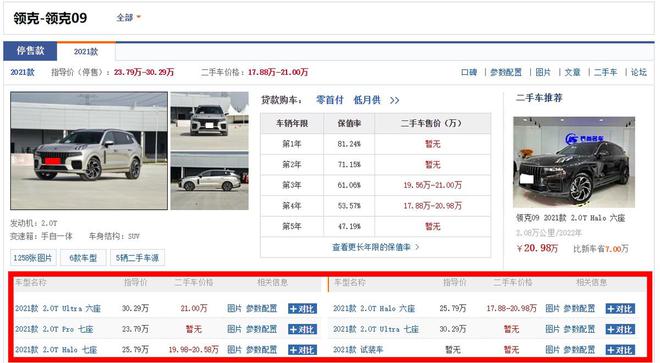Expand 查看更长年限的保值率

click(375, 247)
